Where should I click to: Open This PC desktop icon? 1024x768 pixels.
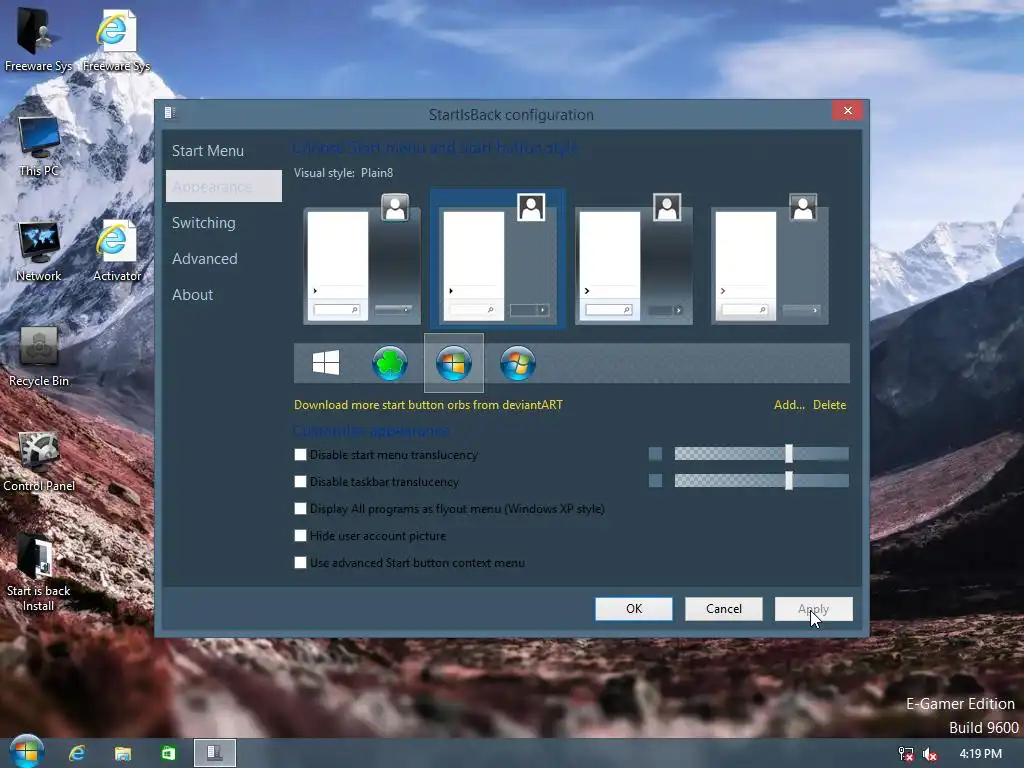(x=39, y=146)
